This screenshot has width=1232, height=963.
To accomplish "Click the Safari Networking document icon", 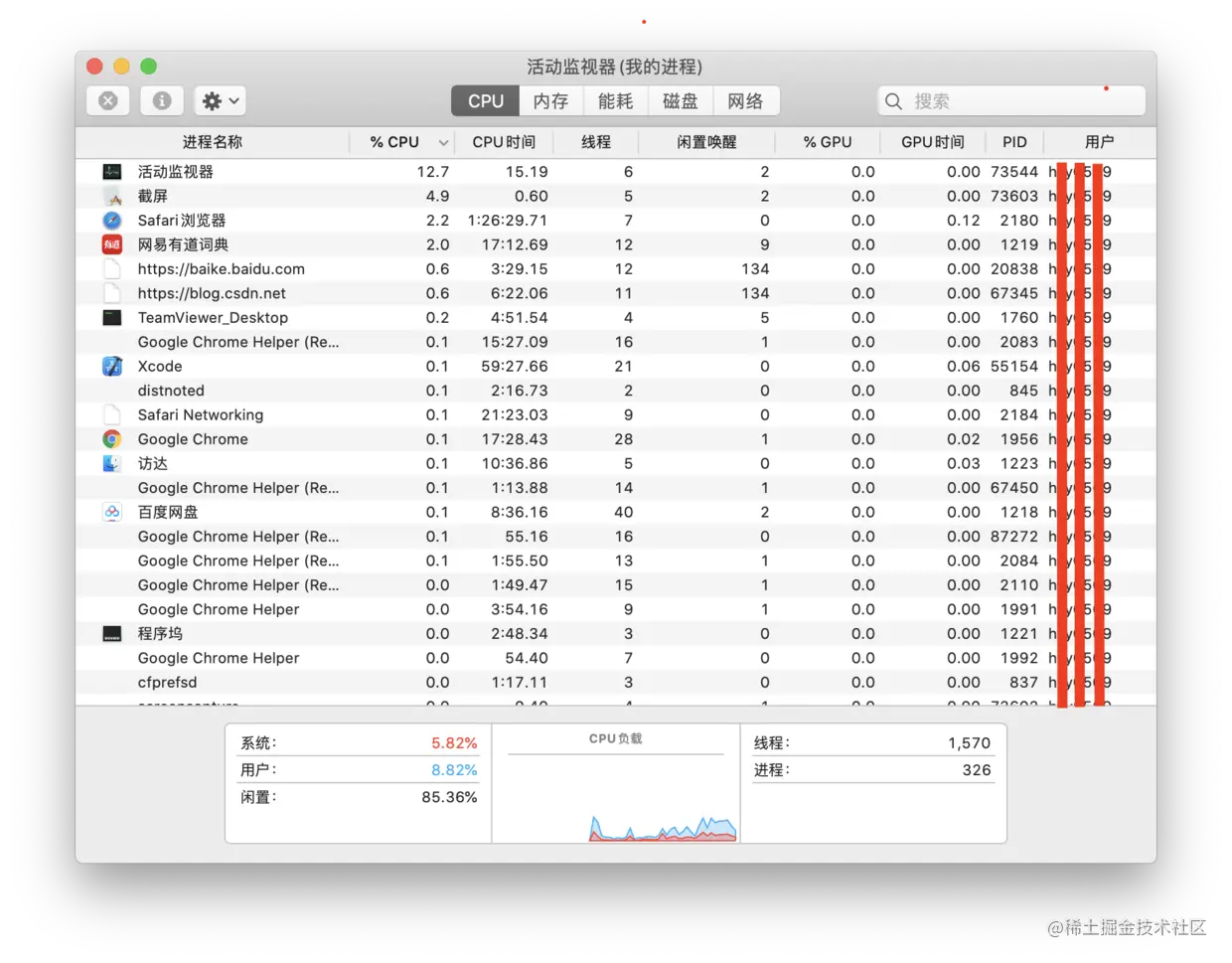I will point(112,415).
